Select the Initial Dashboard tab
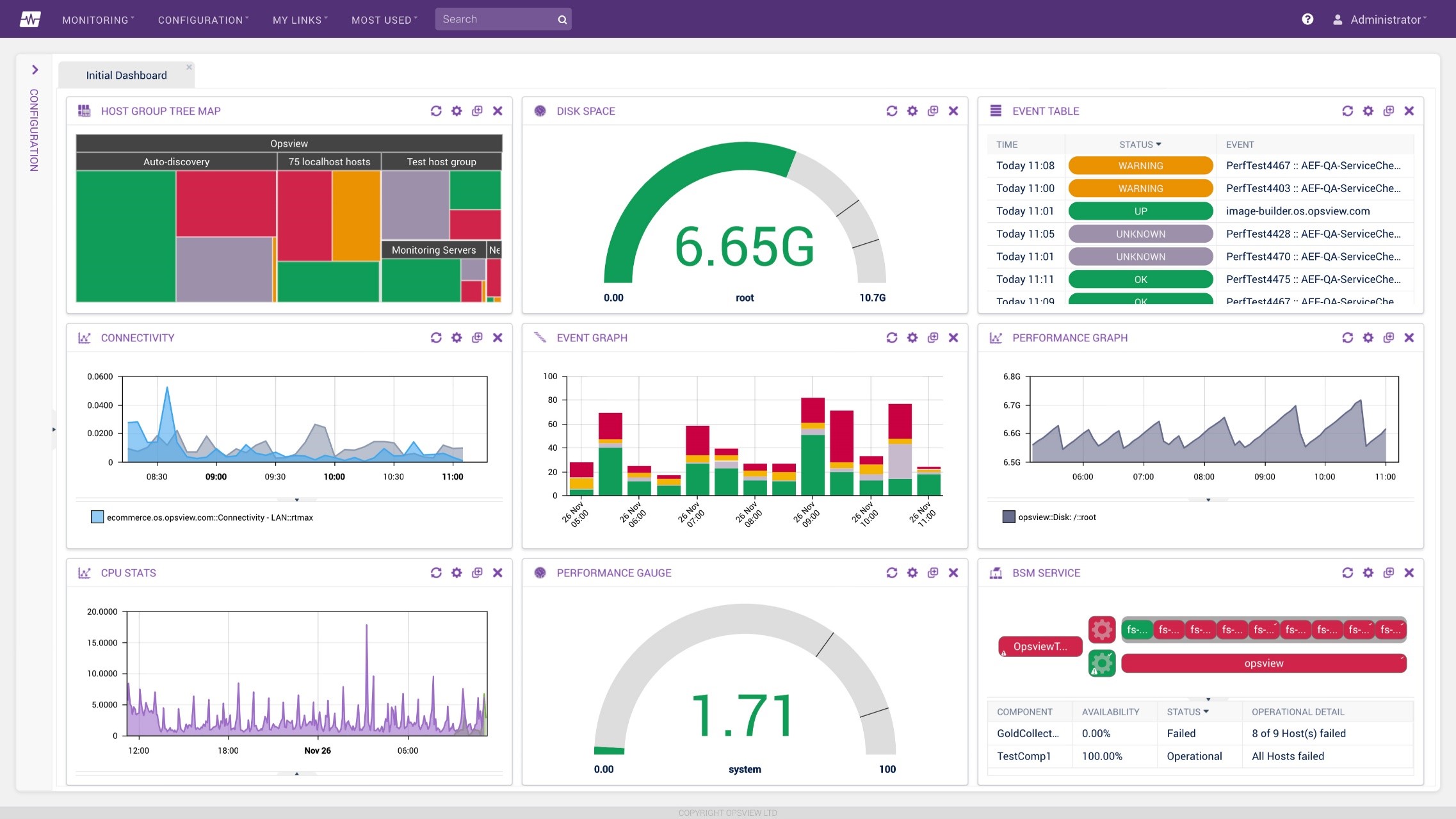 125,75
